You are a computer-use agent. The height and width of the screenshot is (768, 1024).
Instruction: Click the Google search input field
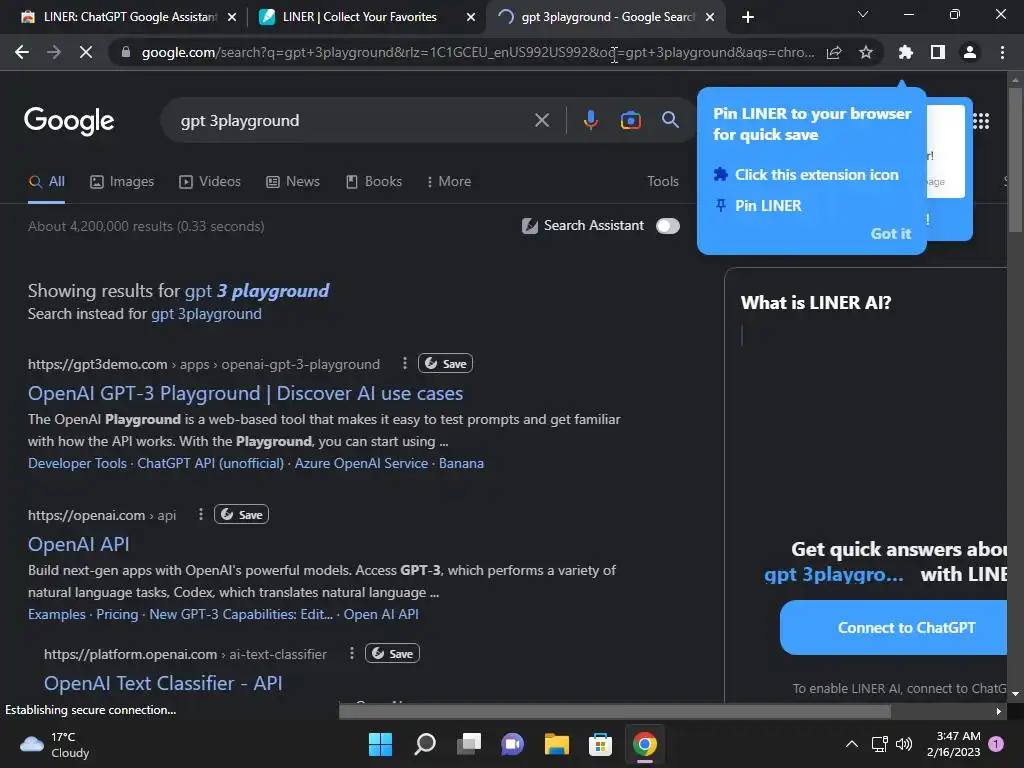point(353,121)
